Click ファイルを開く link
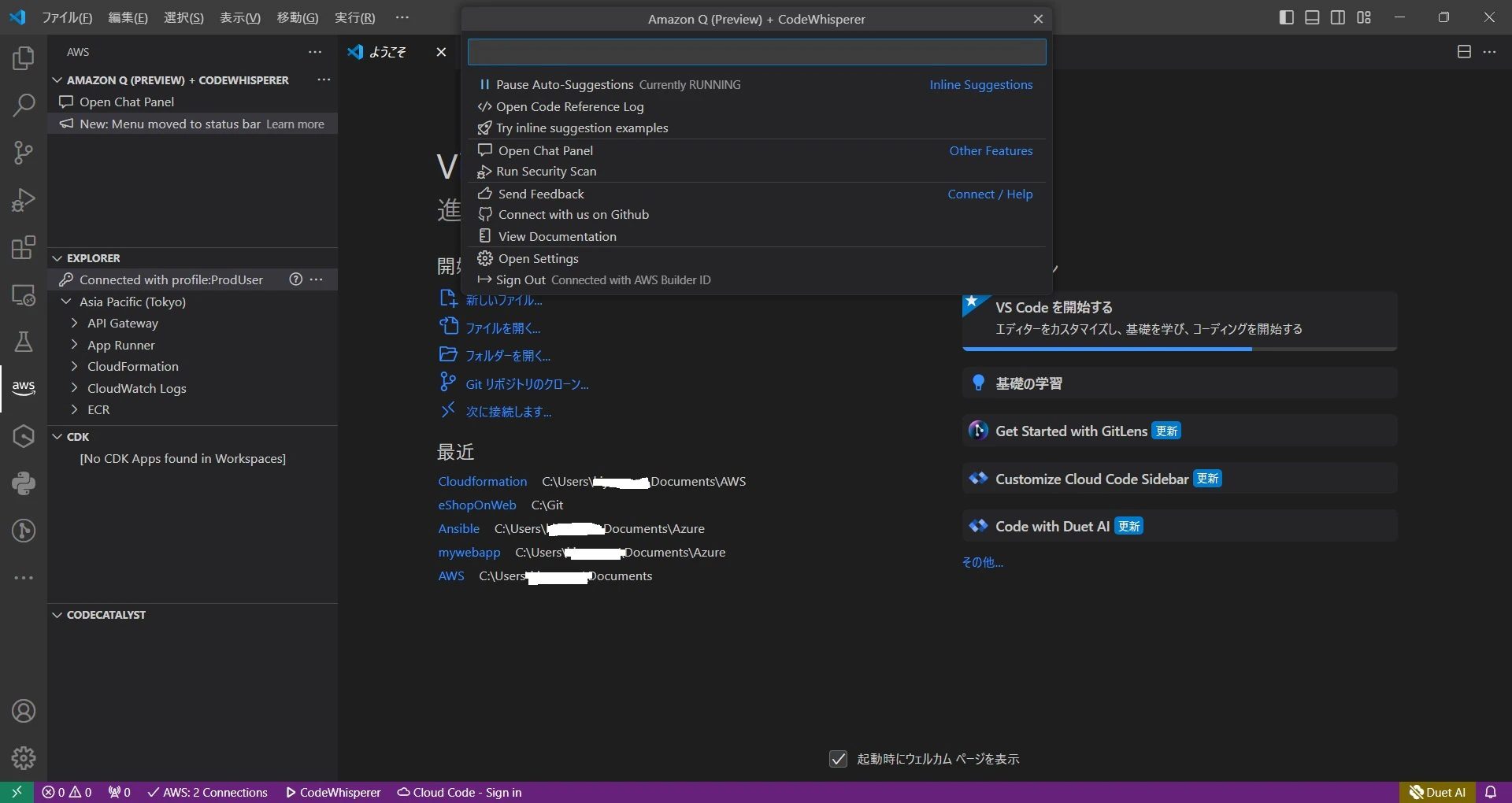The height and width of the screenshot is (803, 1512). 502,328
